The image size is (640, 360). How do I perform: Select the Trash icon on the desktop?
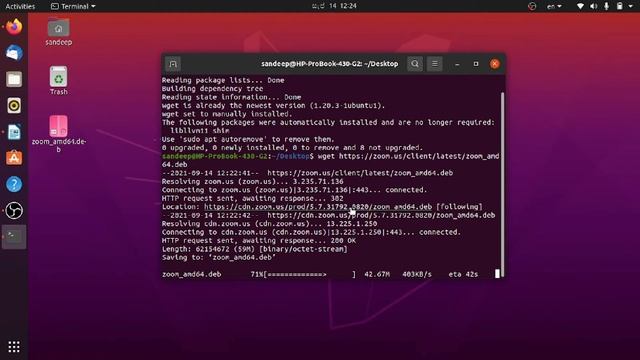click(x=58, y=80)
